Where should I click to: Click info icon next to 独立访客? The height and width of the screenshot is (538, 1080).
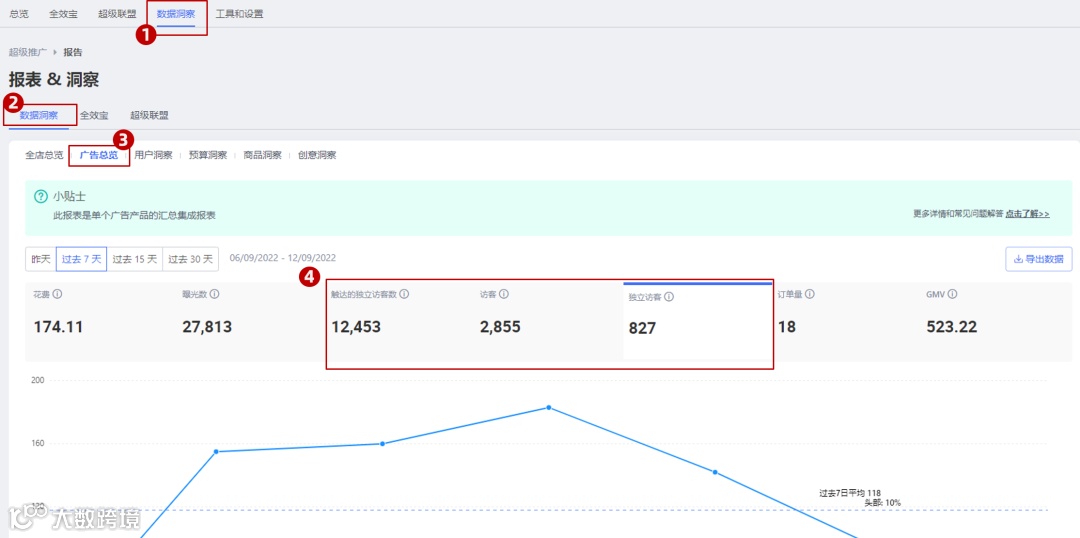669,298
